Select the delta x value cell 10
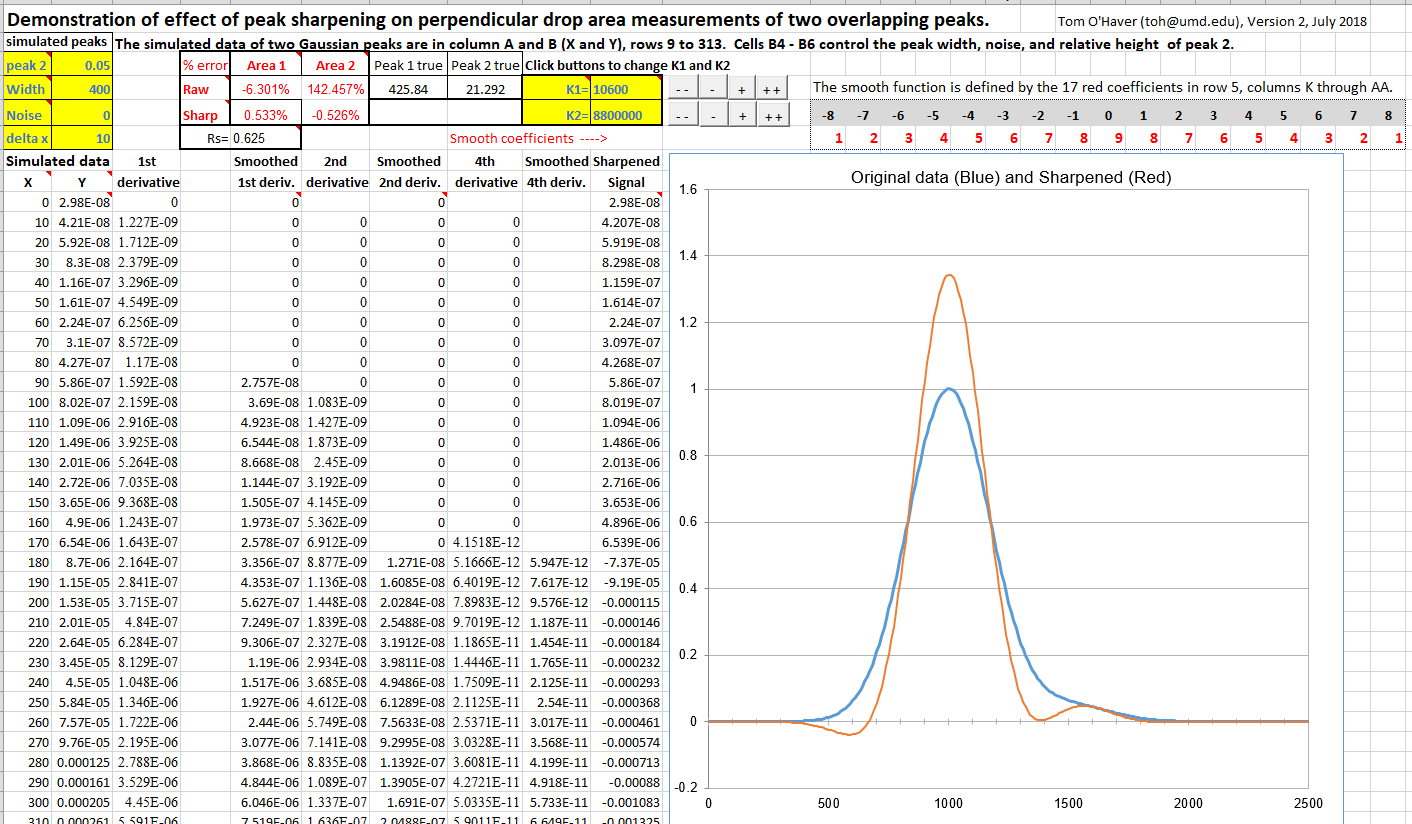 (x=84, y=139)
